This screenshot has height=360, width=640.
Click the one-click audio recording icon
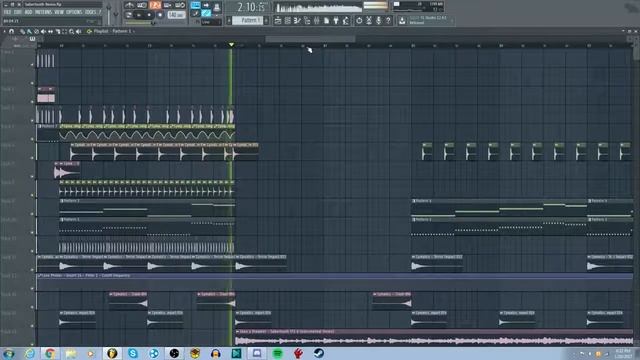pos(359,20)
